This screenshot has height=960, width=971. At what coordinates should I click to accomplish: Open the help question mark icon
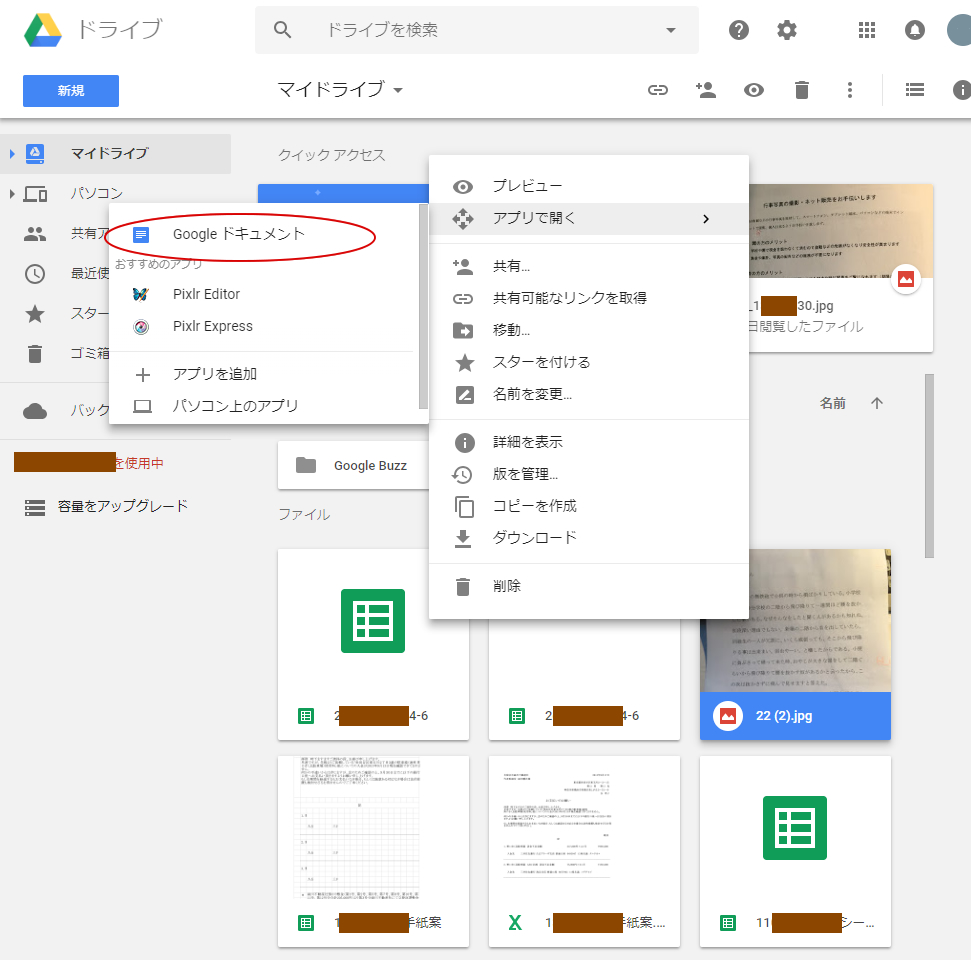coord(738,30)
